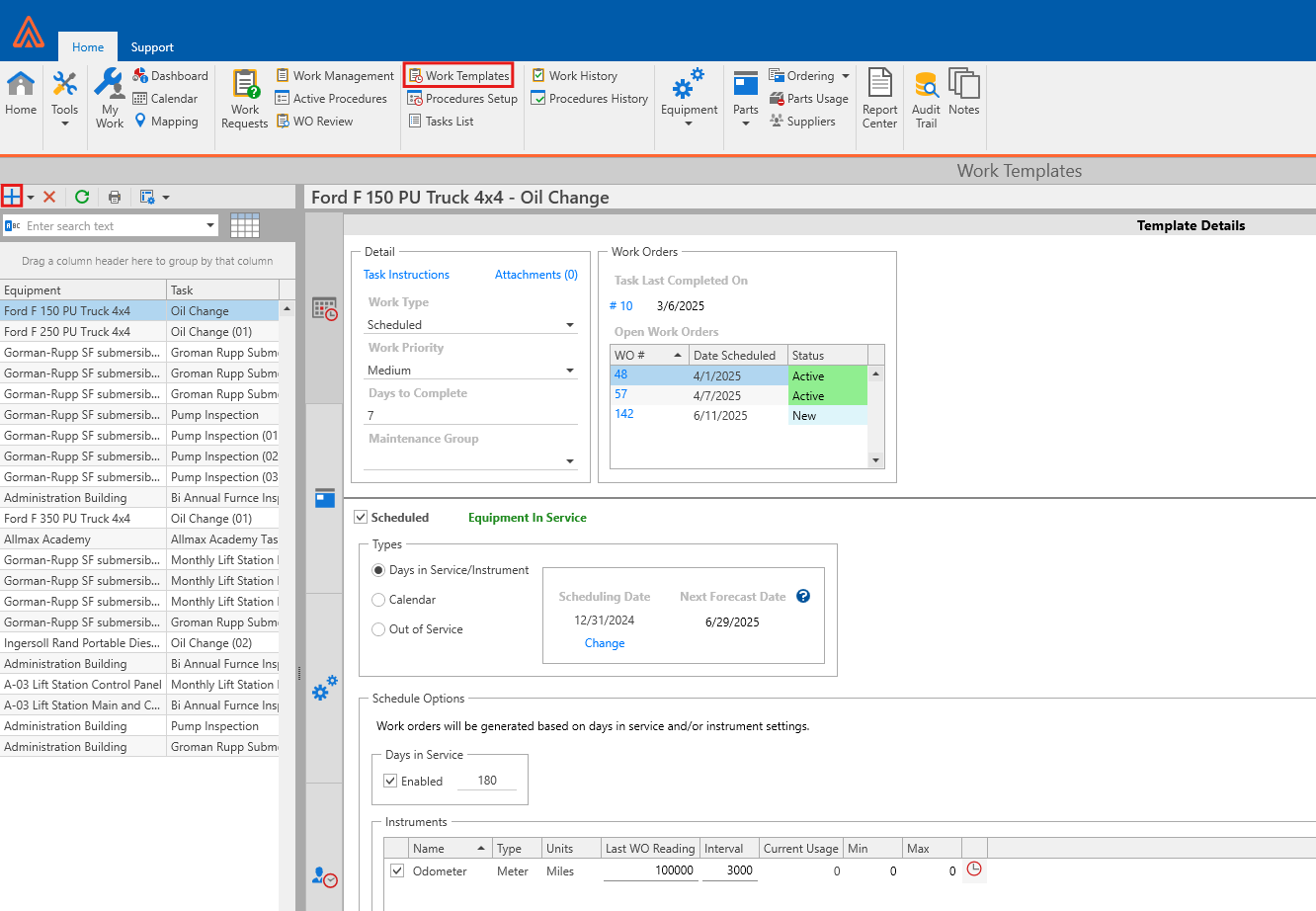Uncheck the Scheduled checkbox
1316x911 pixels.
(361, 517)
